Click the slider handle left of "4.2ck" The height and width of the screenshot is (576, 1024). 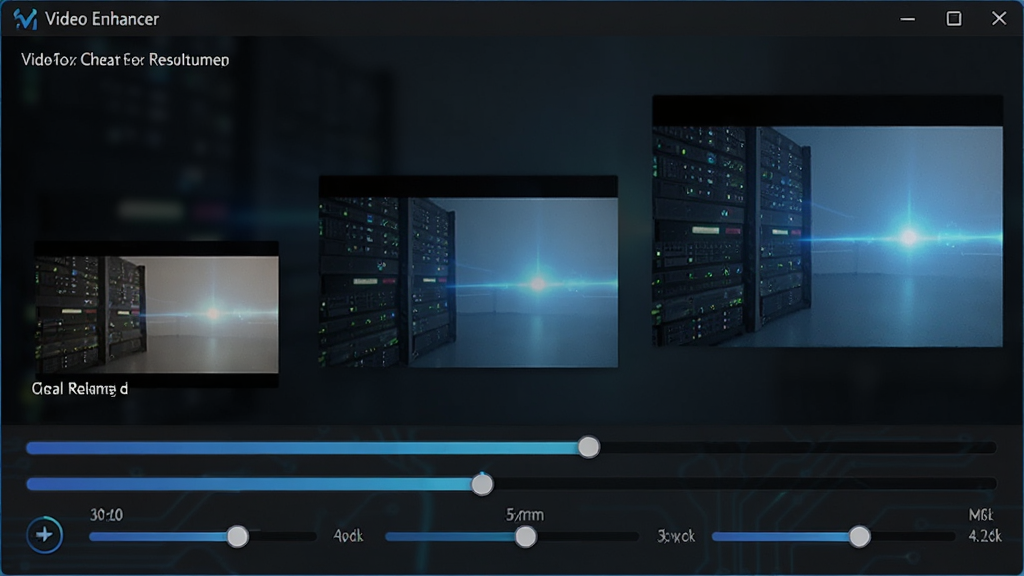(859, 537)
